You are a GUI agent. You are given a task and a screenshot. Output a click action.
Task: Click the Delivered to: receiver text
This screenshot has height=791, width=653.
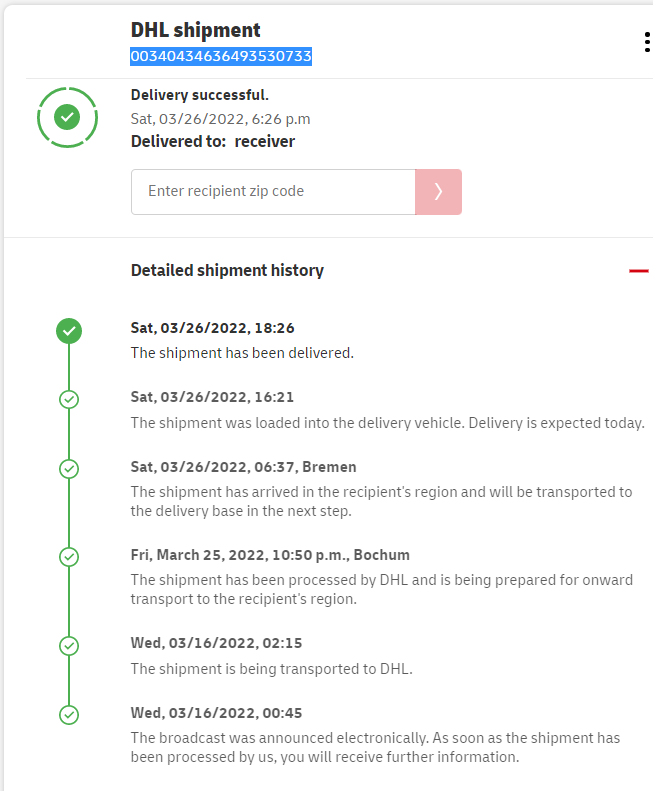213,141
